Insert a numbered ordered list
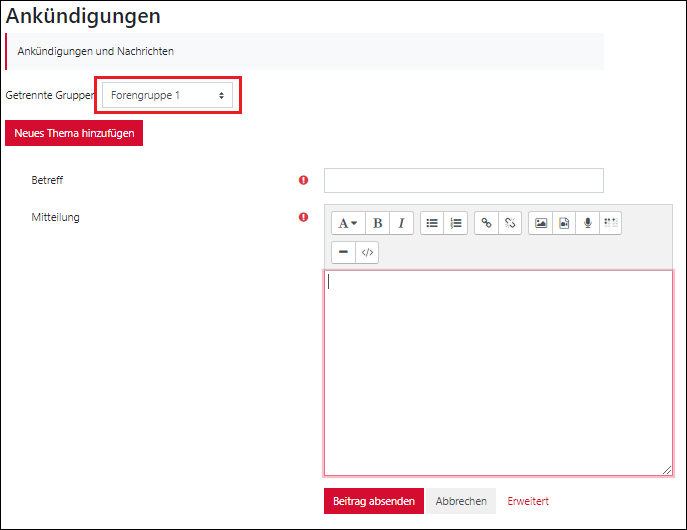The image size is (687, 530). (456, 223)
